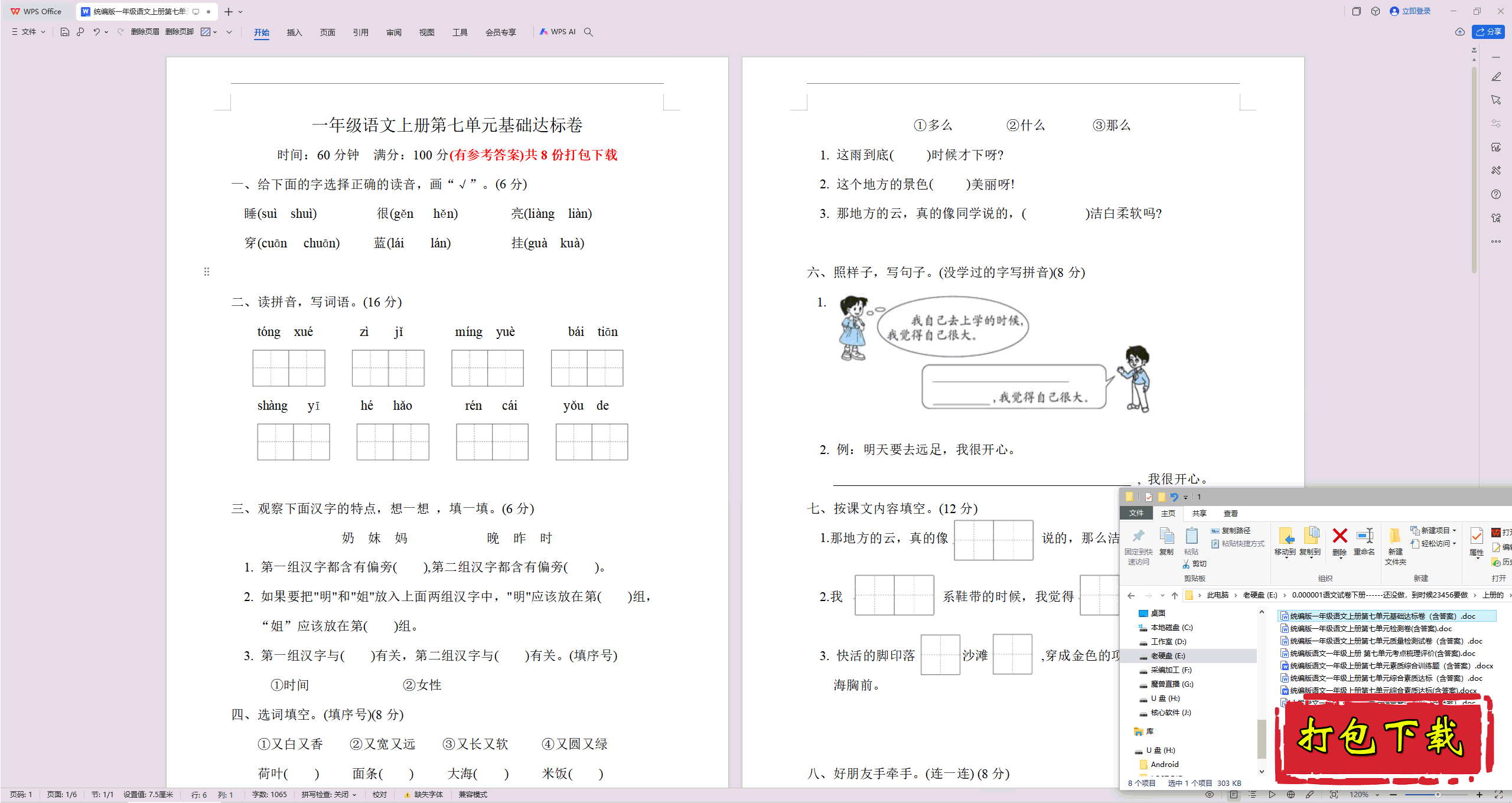Click the blue 分享 share button
Screen dimensions: 1512x803
1488,32
